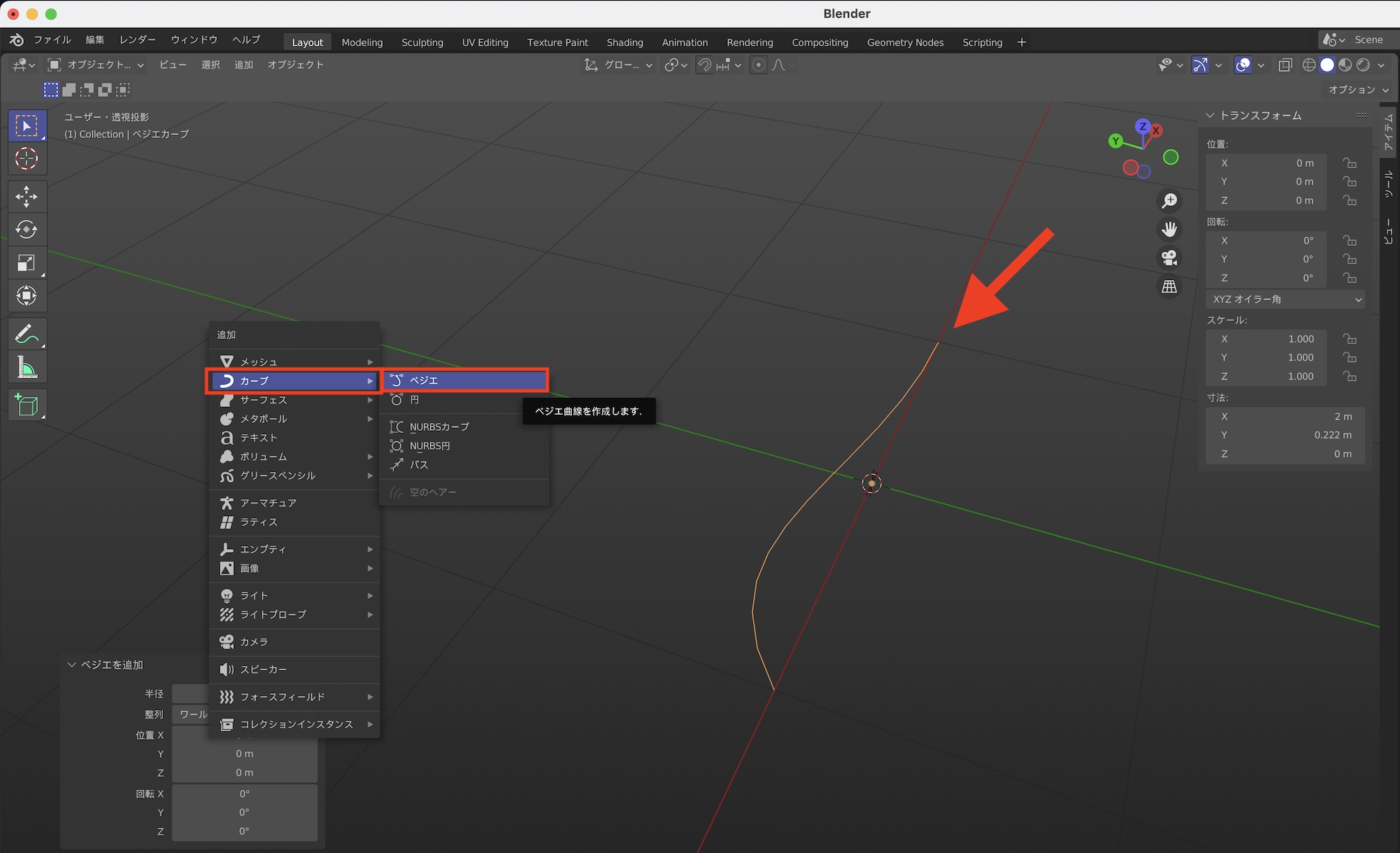Open the XYZ Euler rotation mode dropdown
Viewport: 1400px width, 853px height.
(x=1284, y=299)
